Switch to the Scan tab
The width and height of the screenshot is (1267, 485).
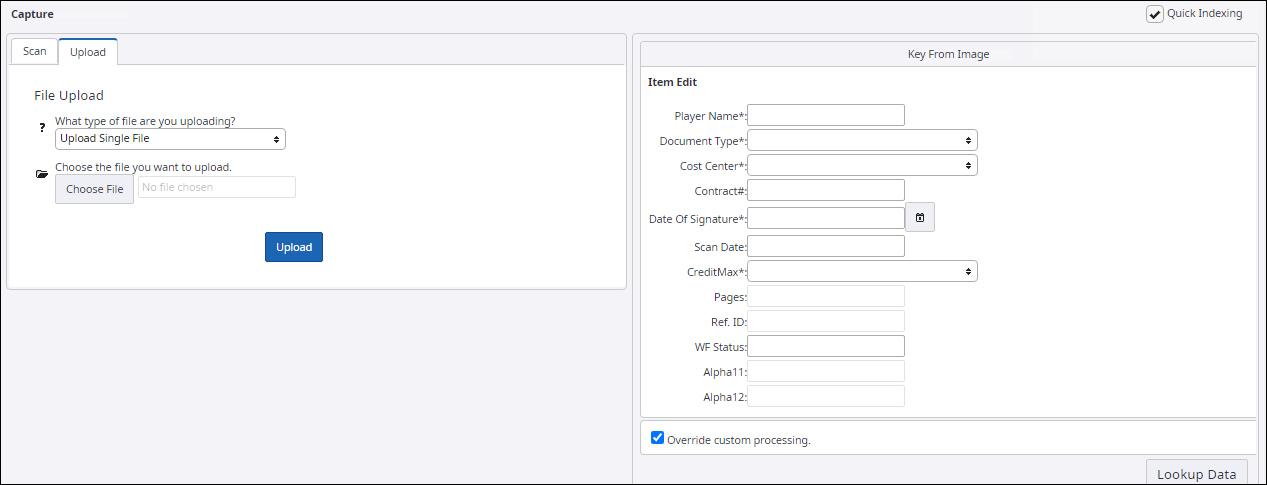coord(34,52)
